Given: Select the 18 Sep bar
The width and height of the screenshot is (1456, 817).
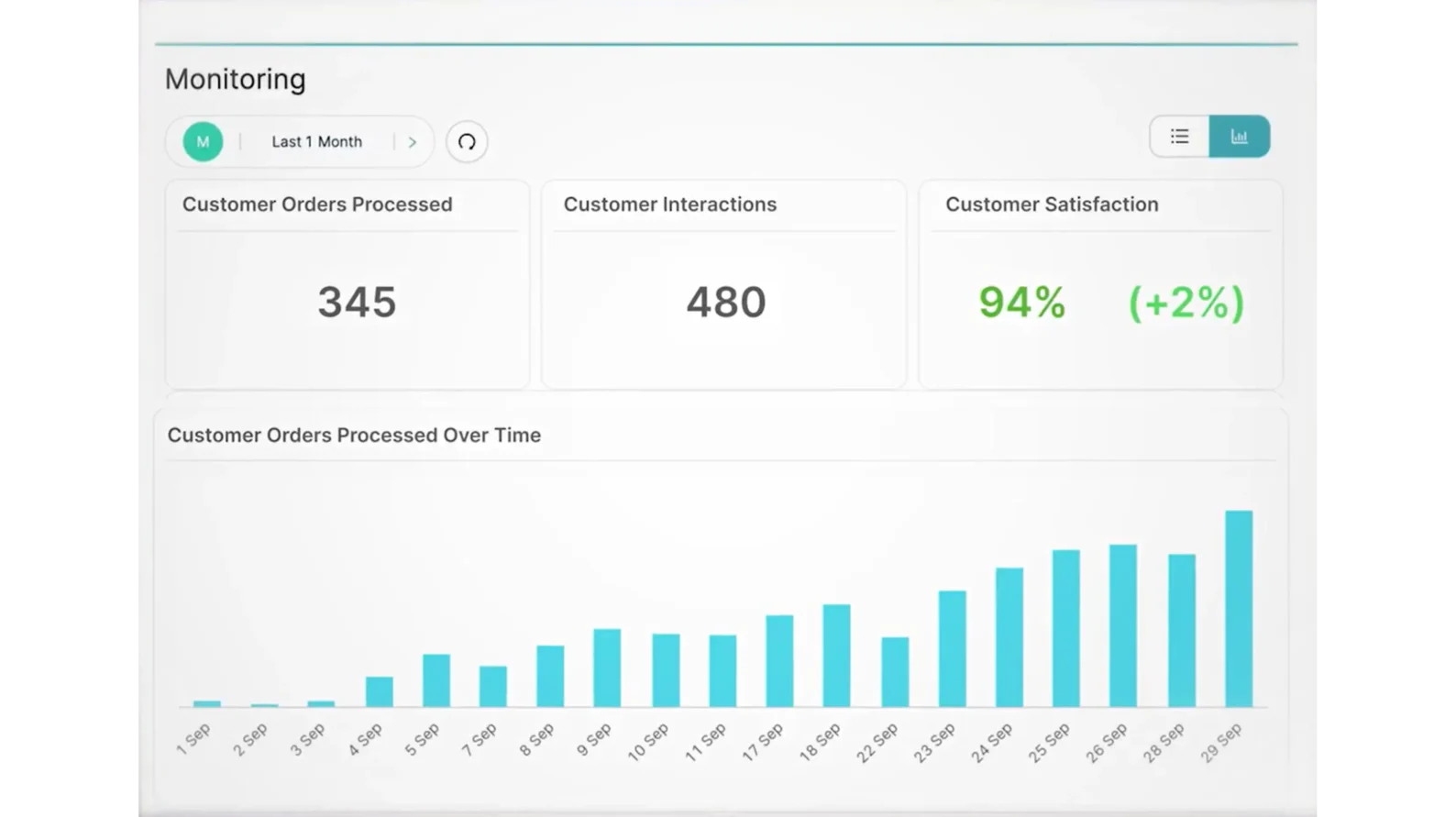Looking at the screenshot, I should [836, 656].
